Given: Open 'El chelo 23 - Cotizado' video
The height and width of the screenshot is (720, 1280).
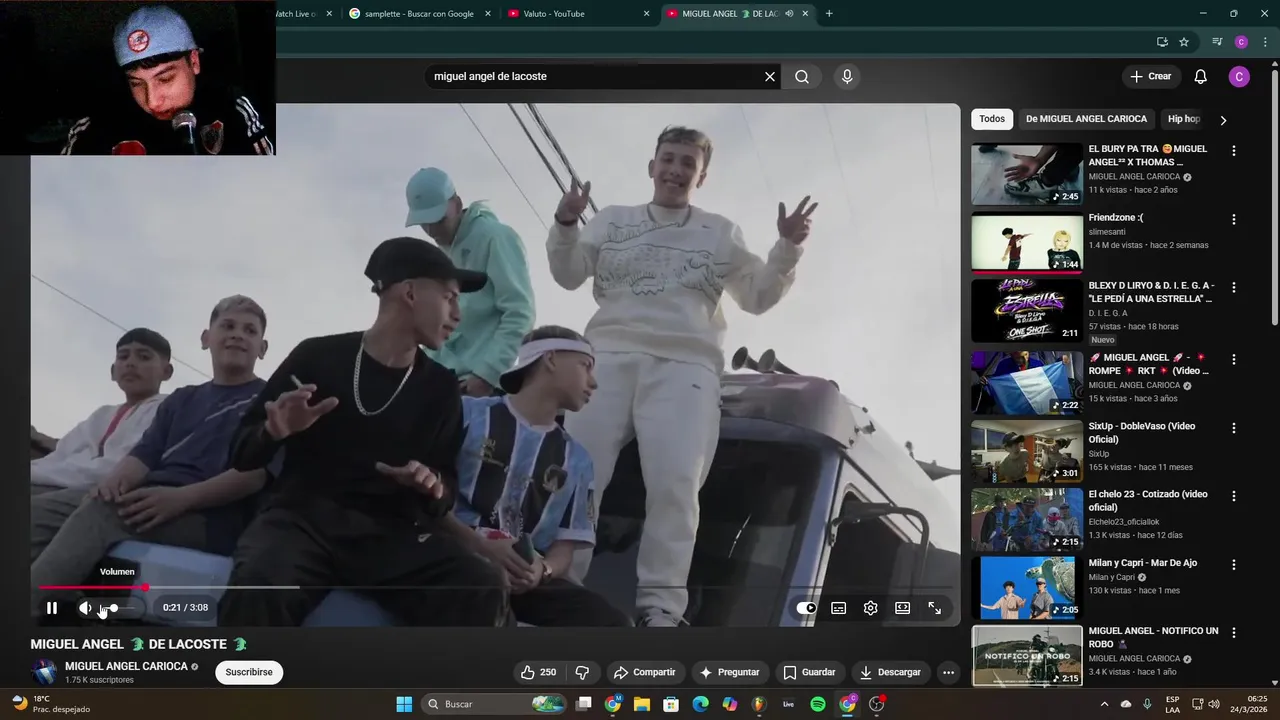Looking at the screenshot, I should click(x=1027, y=519).
